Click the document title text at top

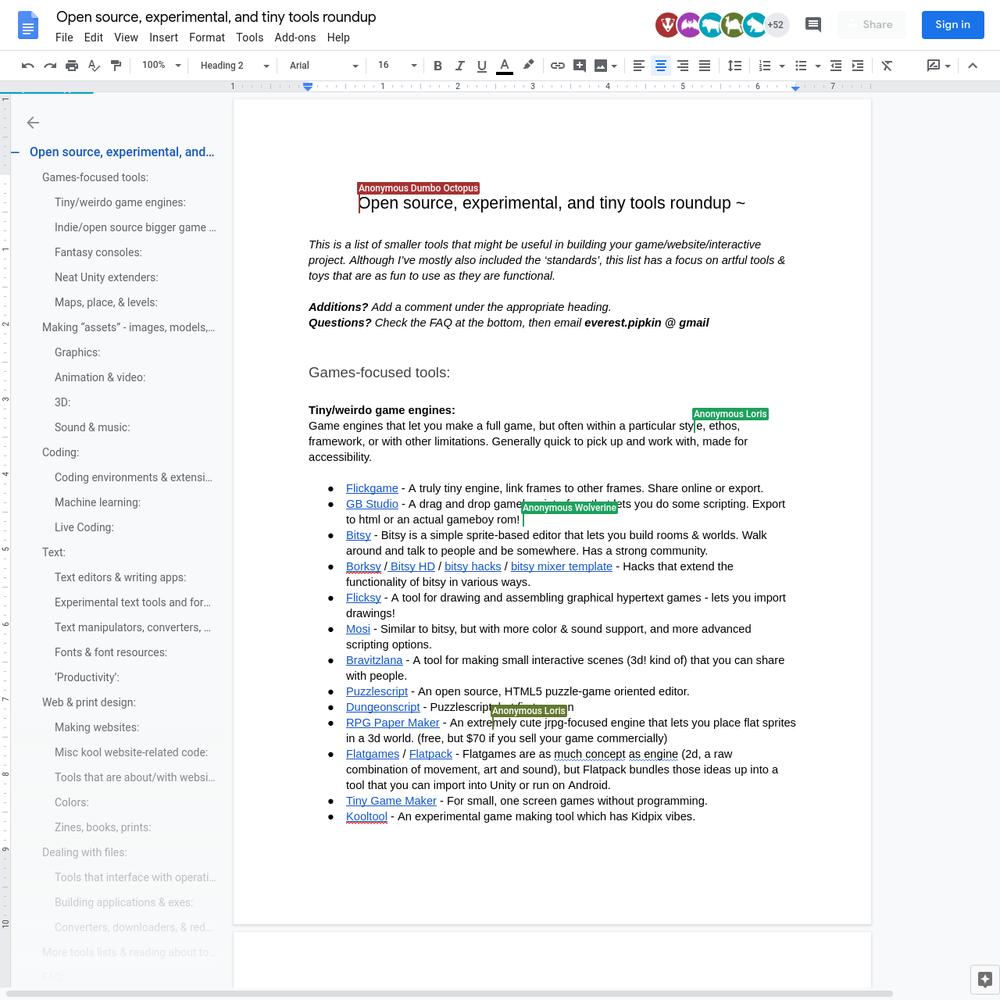tap(216, 17)
